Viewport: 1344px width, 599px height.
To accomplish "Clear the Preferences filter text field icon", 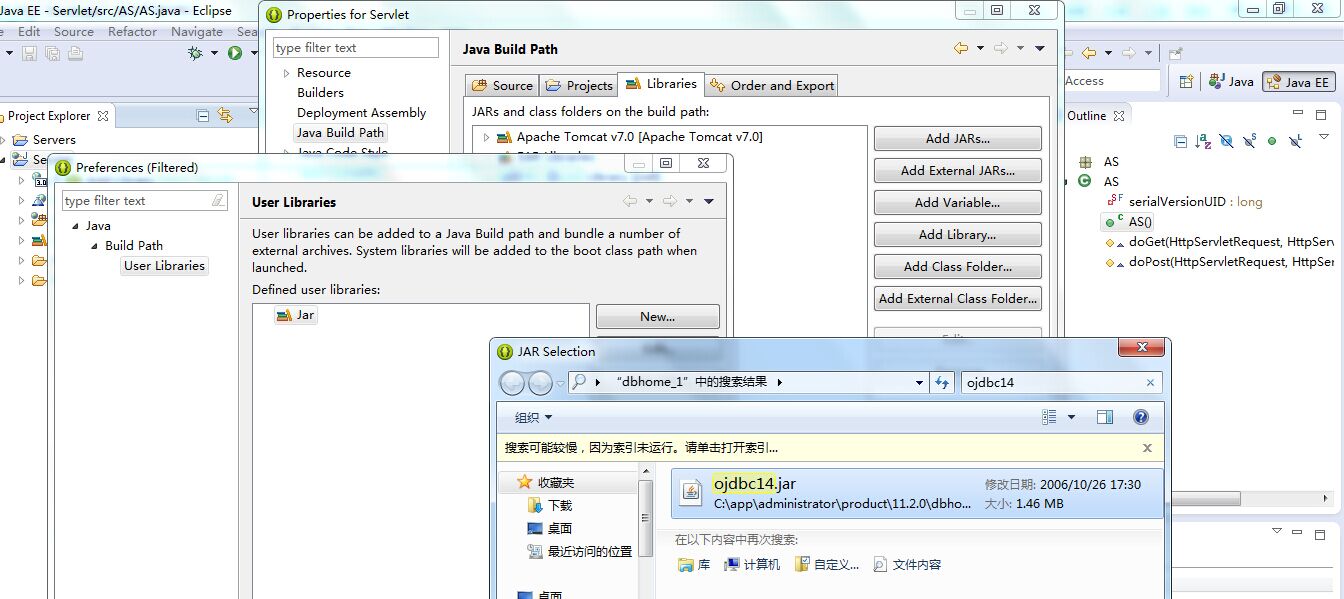I will pos(218,201).
